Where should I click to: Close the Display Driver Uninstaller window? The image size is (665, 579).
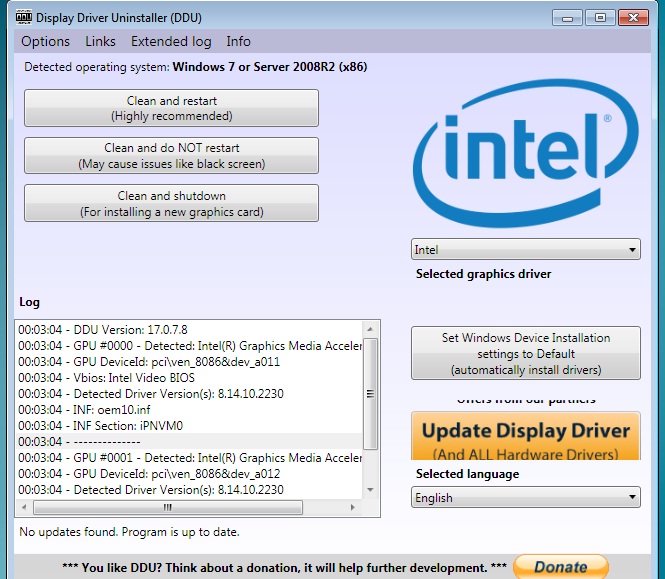point(634,18)
